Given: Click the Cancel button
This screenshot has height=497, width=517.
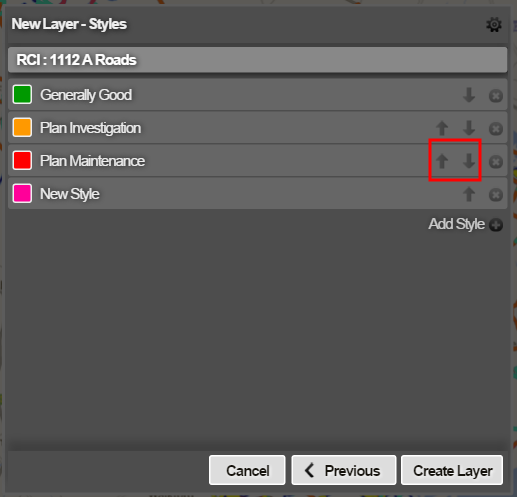Looking at the screenshot, I should click(247, 470).
